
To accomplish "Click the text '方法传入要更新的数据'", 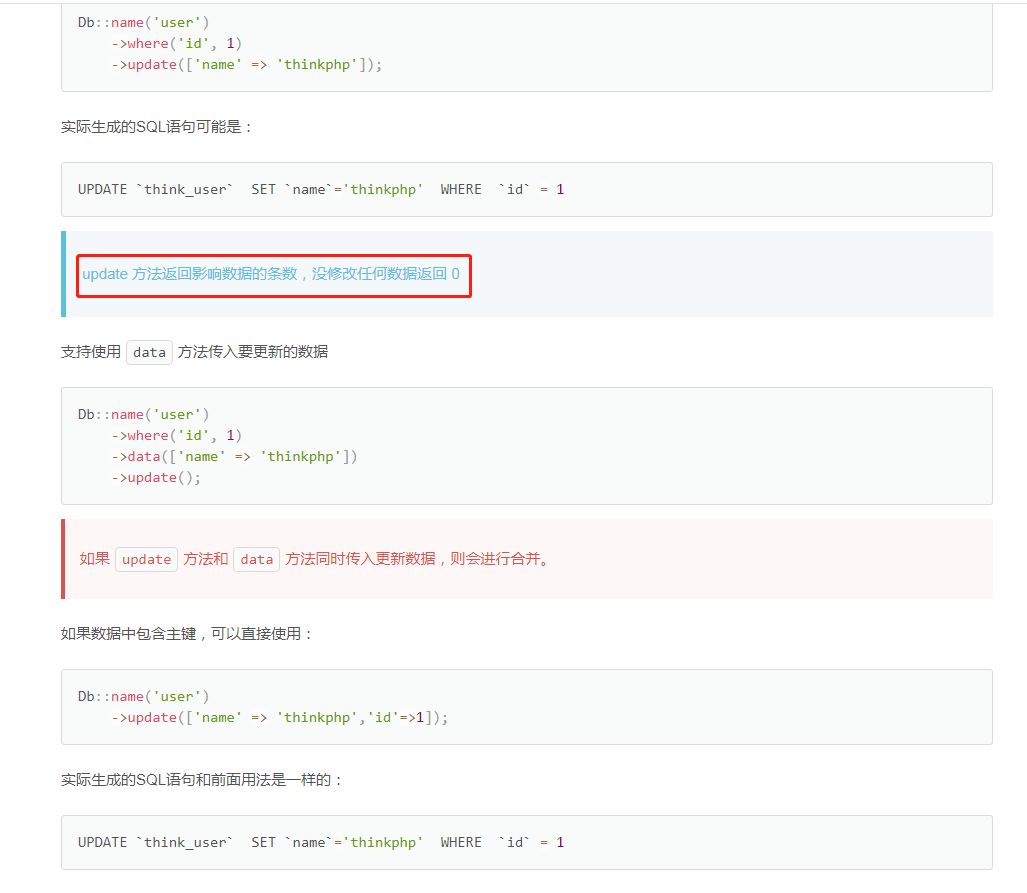I will pyautogui.click(x=253, y=352).
